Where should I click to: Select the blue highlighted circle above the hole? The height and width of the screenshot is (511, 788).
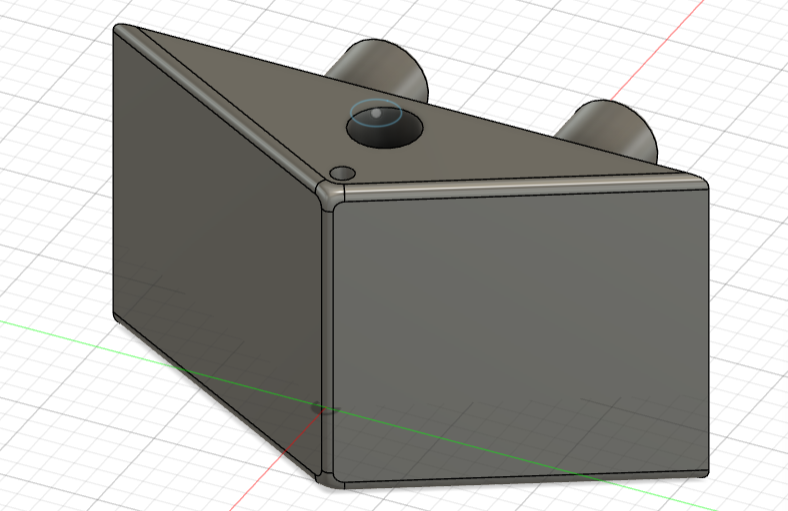[376, 113]
